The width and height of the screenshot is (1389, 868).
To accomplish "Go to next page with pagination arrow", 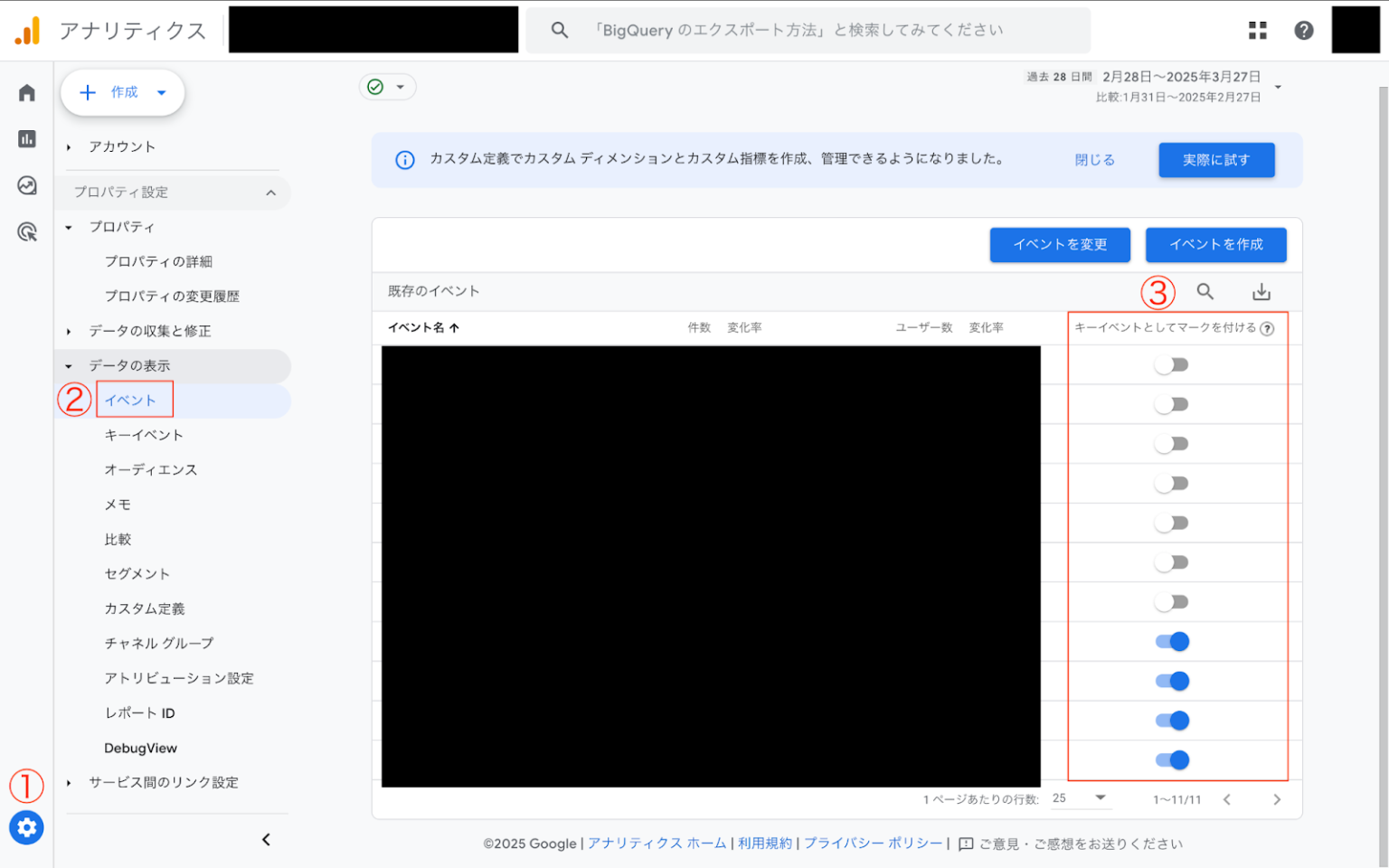I will click(x=1277, y=799).
